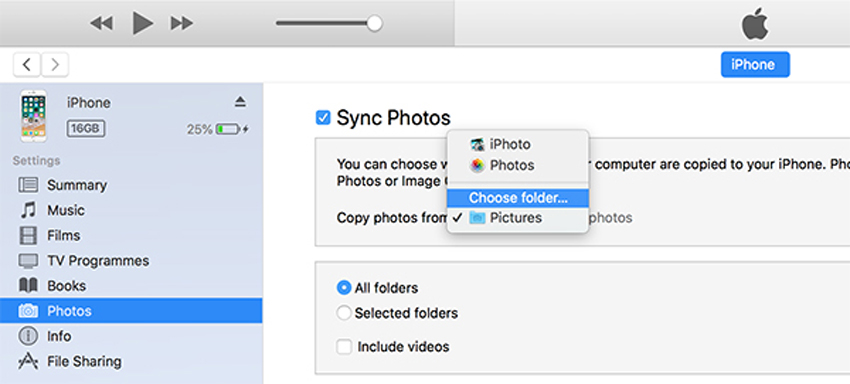
Task: Go back with the left chevron button
Action: pyautogui.click(x=27, y=65)
